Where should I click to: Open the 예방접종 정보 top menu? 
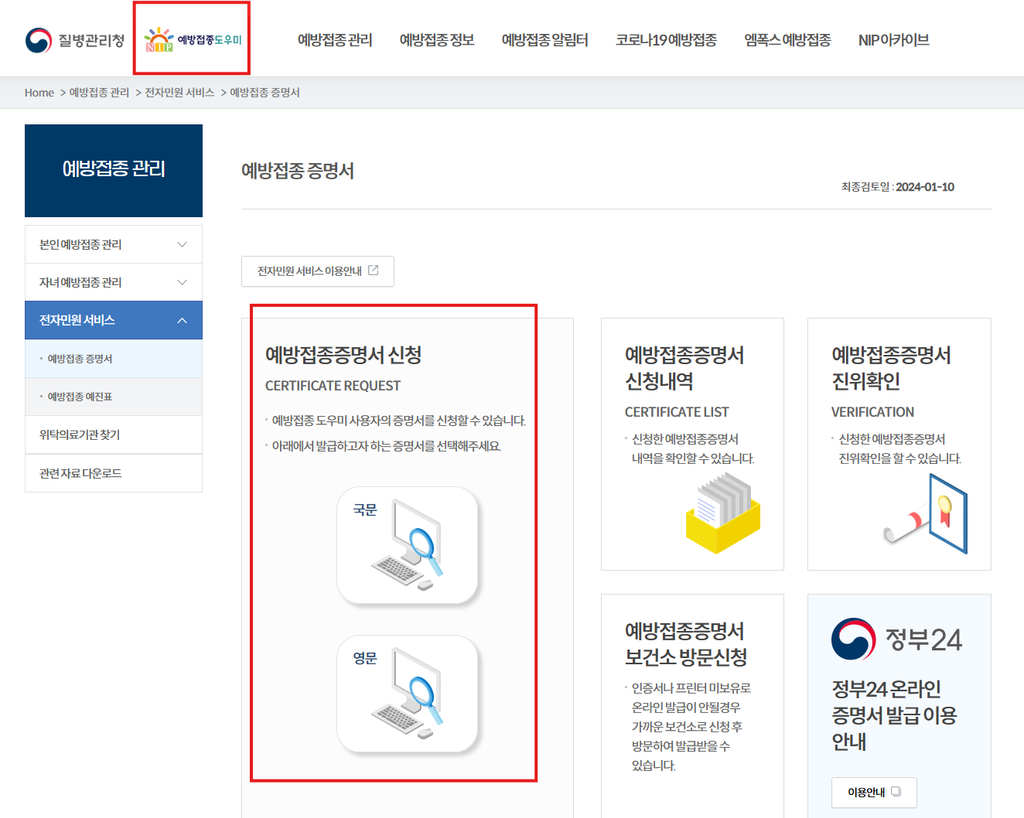437,40
